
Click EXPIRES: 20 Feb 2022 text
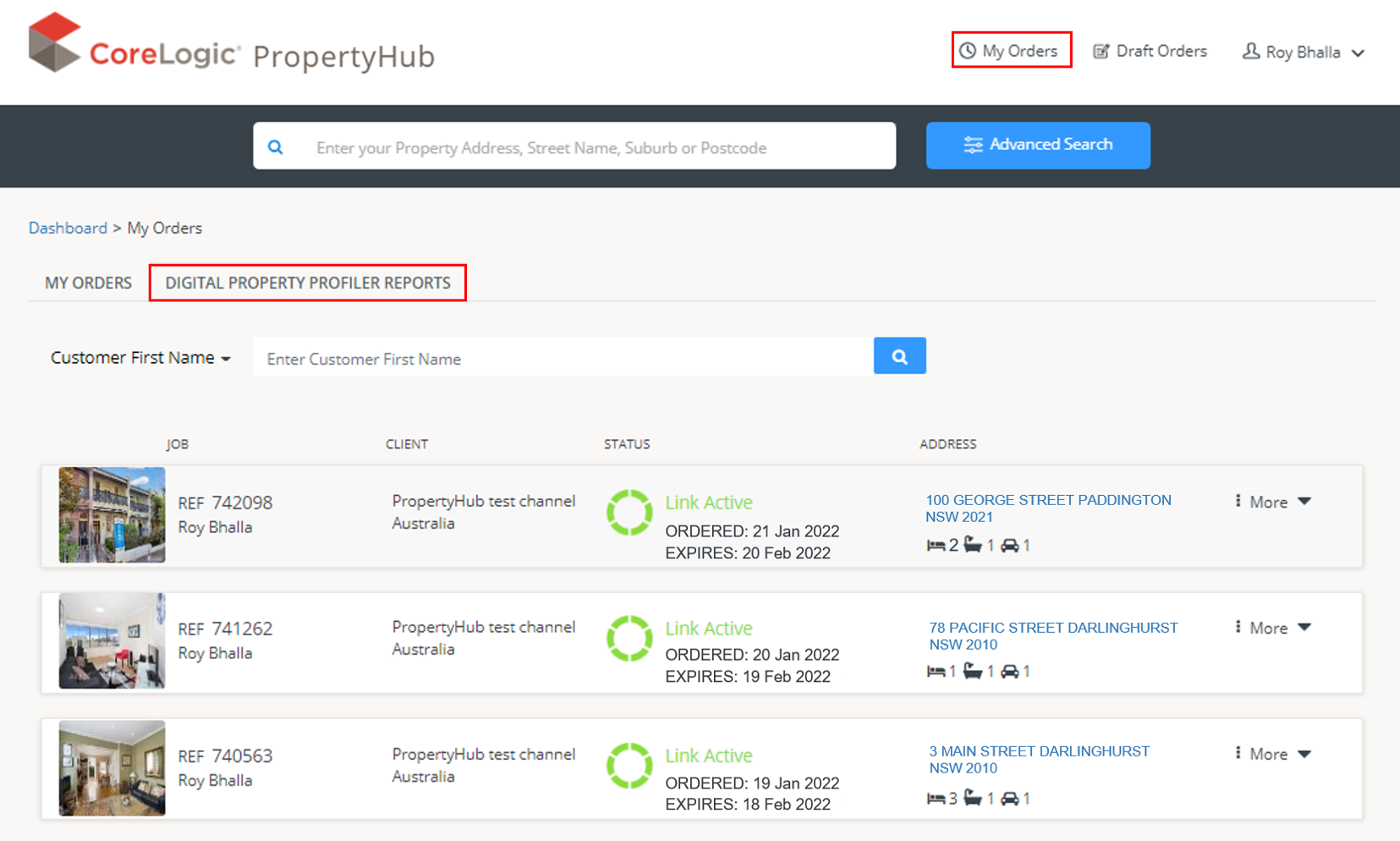click(748, 552)
